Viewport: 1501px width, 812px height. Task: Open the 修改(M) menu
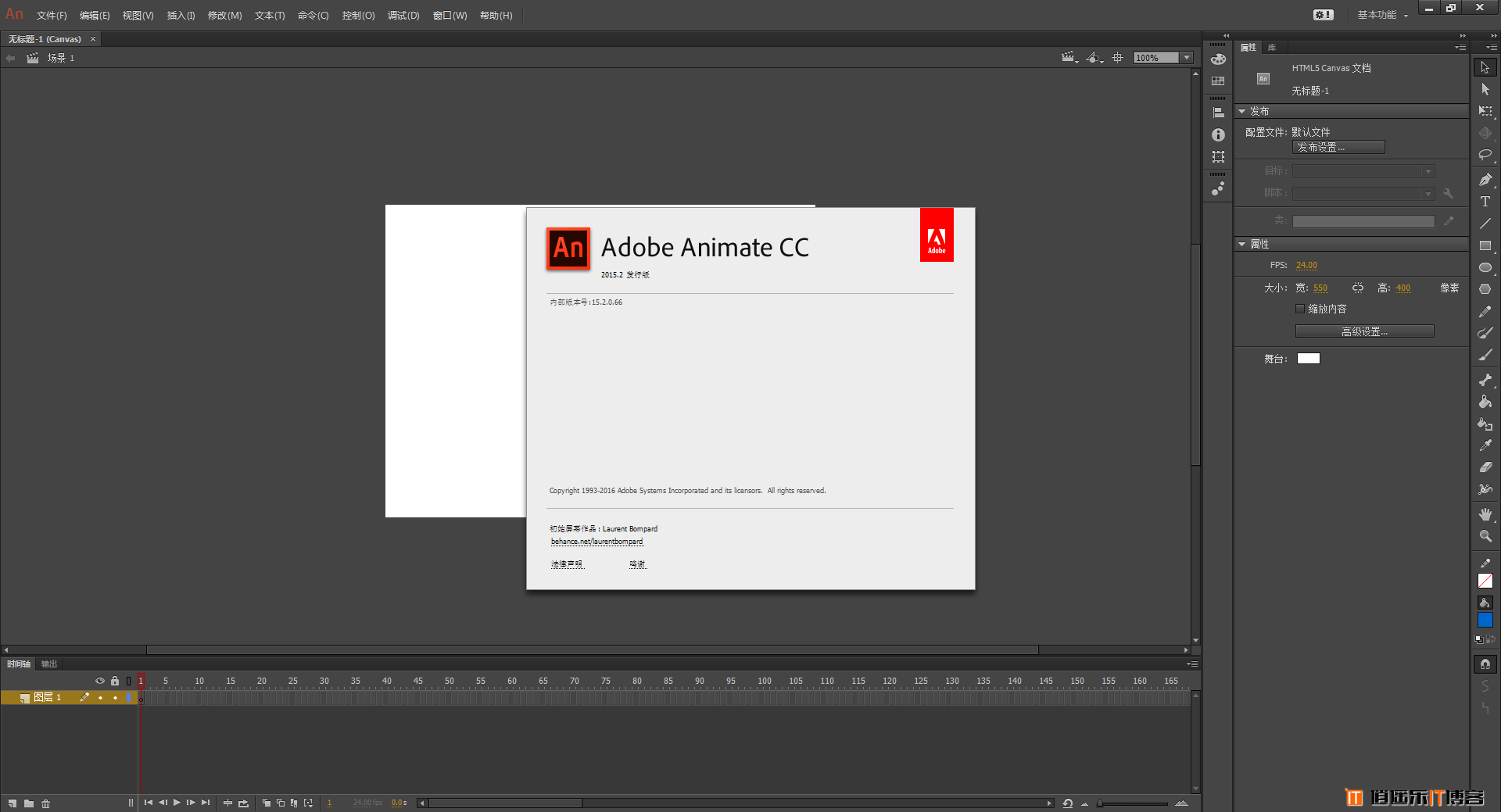[x=224, y=16]
